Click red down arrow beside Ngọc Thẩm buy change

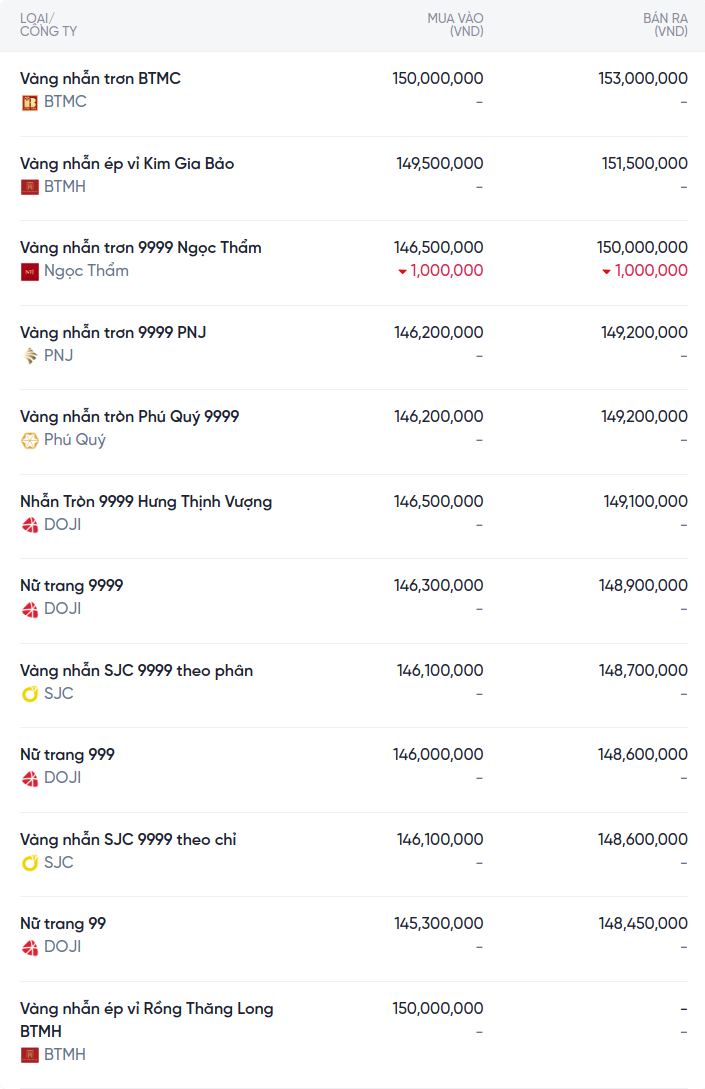point(402,271)
